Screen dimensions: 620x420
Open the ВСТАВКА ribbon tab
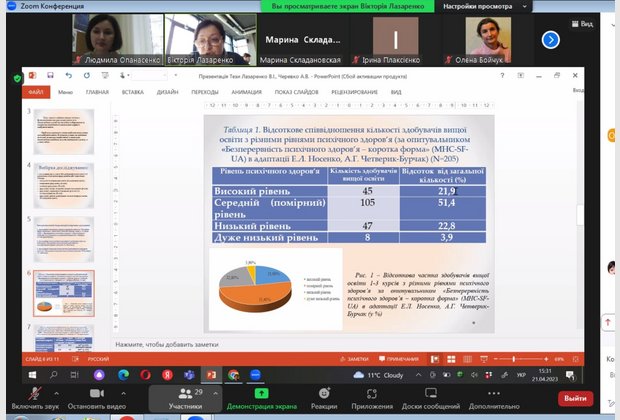point(132,91)
